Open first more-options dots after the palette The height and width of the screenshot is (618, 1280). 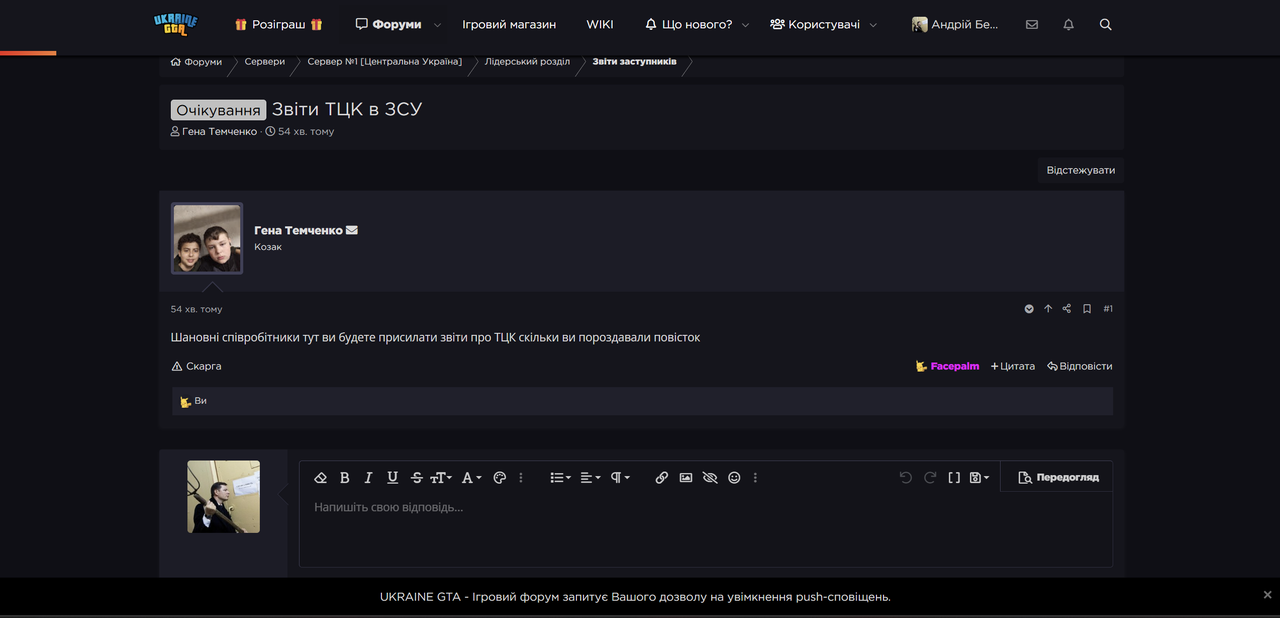[521, 478]
